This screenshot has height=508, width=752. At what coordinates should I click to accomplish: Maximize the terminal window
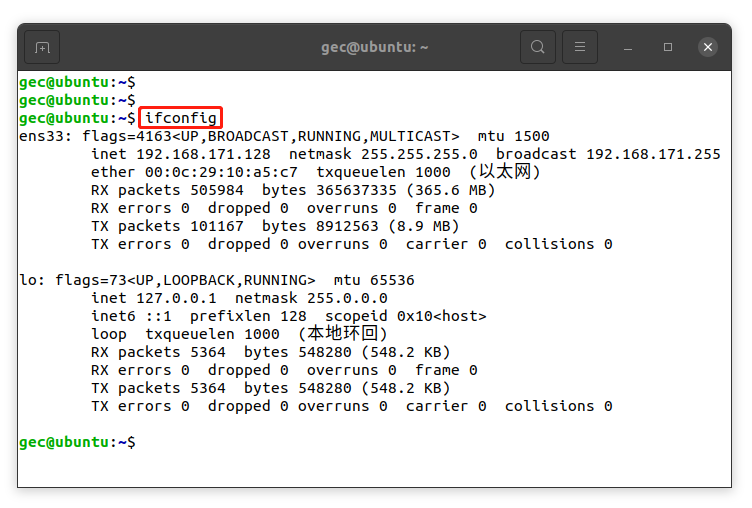pyautogui.click(x=668, y=47)
